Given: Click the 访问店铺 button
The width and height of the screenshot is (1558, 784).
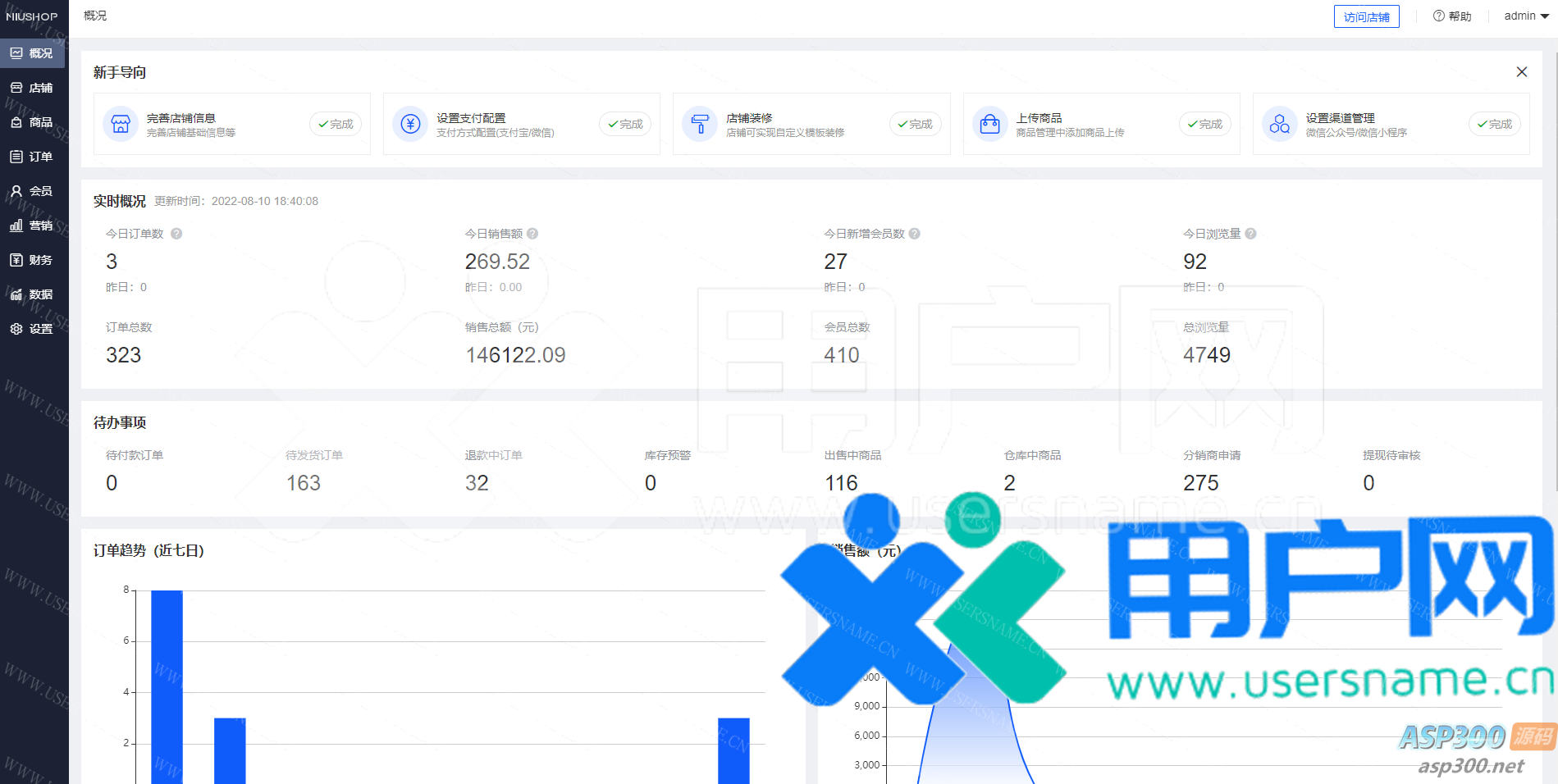Looking at the screenshot, I should click(1366, 16).
